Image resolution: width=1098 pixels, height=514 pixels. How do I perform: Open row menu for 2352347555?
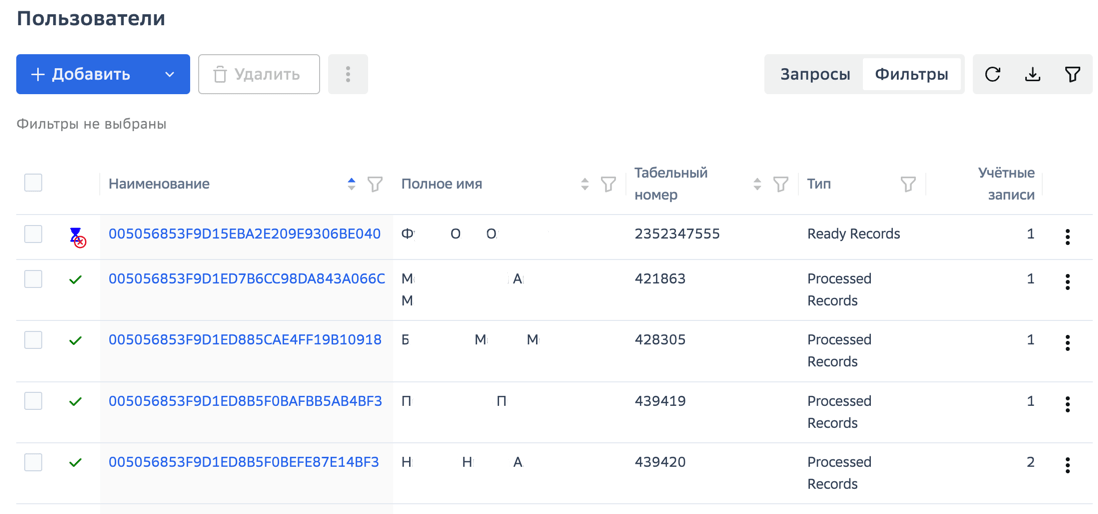tap(1067, 237)
